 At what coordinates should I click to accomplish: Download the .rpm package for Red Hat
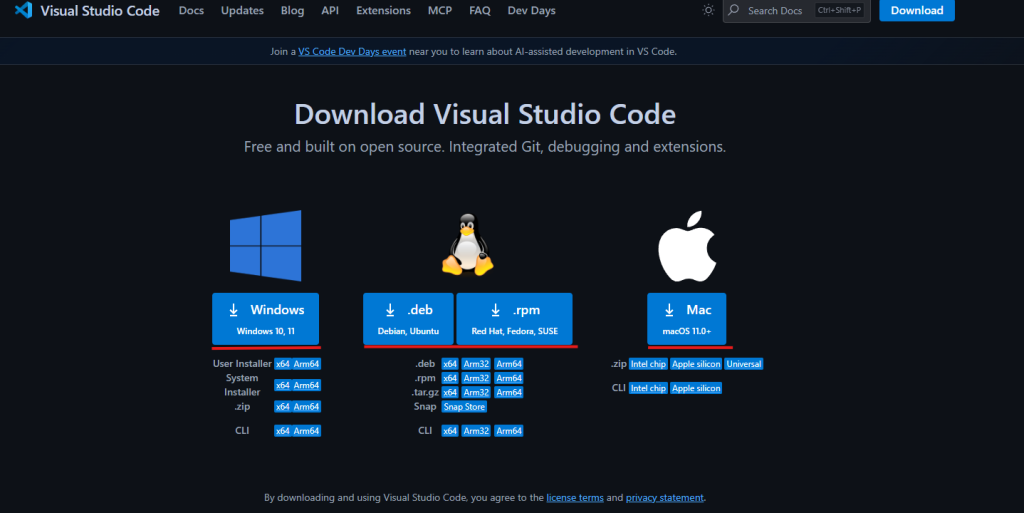coord(514,318)
